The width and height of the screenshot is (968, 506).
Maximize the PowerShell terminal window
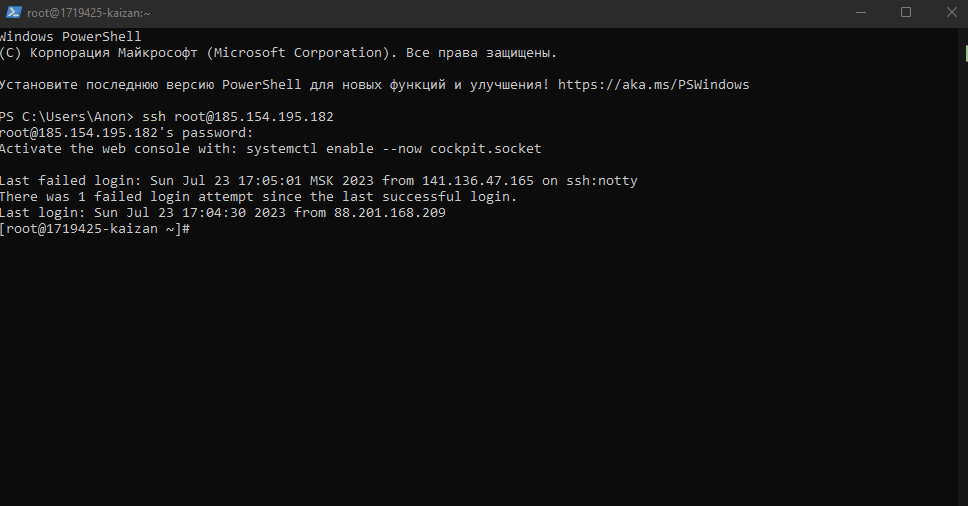[906, 12]
